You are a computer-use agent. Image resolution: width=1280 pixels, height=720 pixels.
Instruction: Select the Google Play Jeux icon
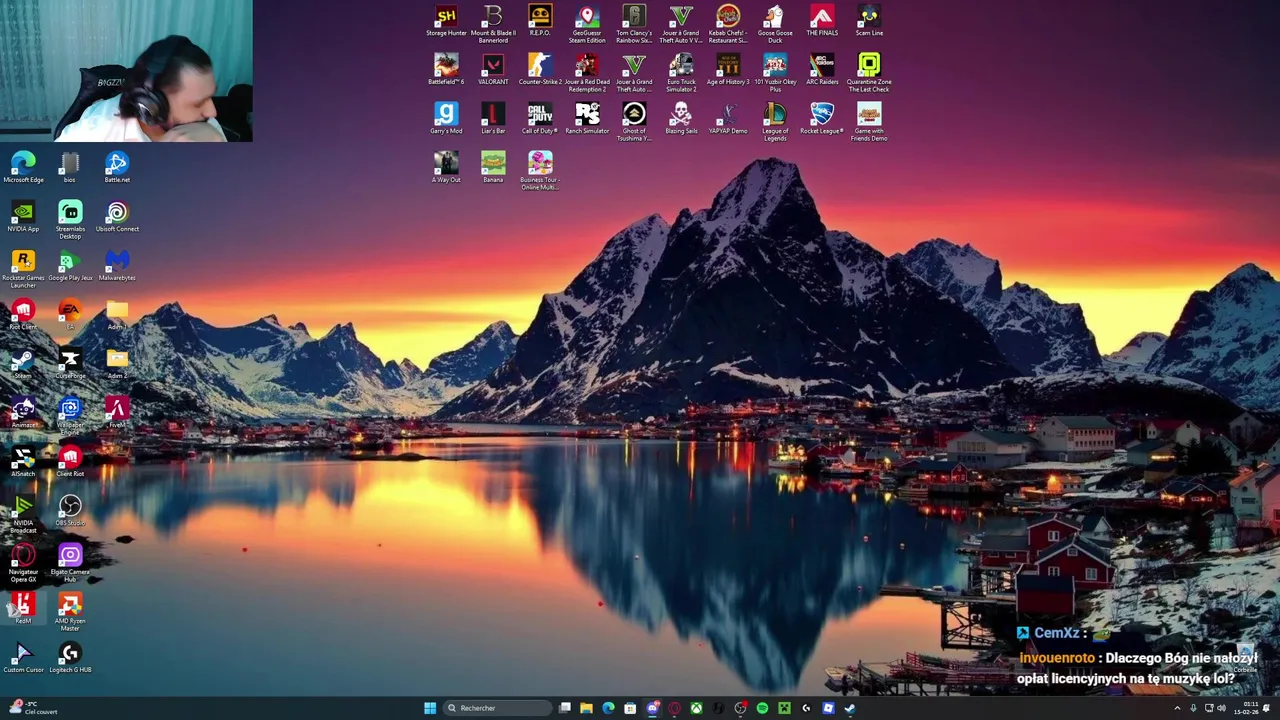click(70, 265)
